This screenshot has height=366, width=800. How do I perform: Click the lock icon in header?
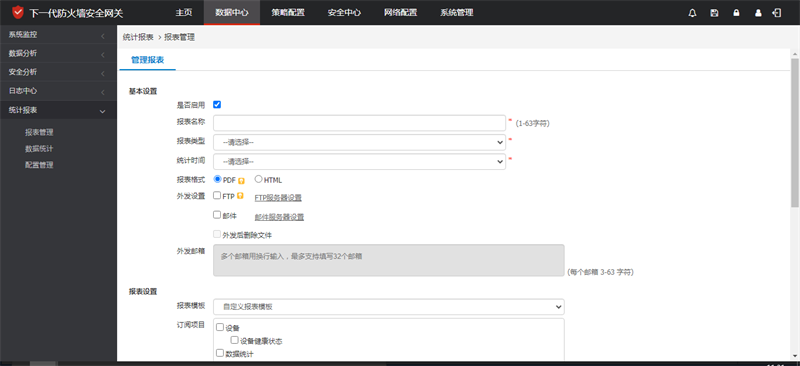pos(736,13)
